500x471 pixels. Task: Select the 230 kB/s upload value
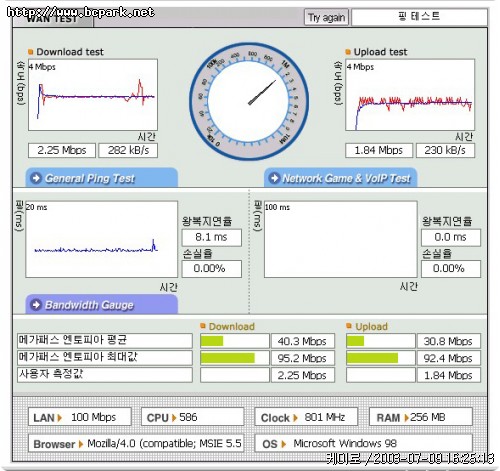click(x=445, y=150)
